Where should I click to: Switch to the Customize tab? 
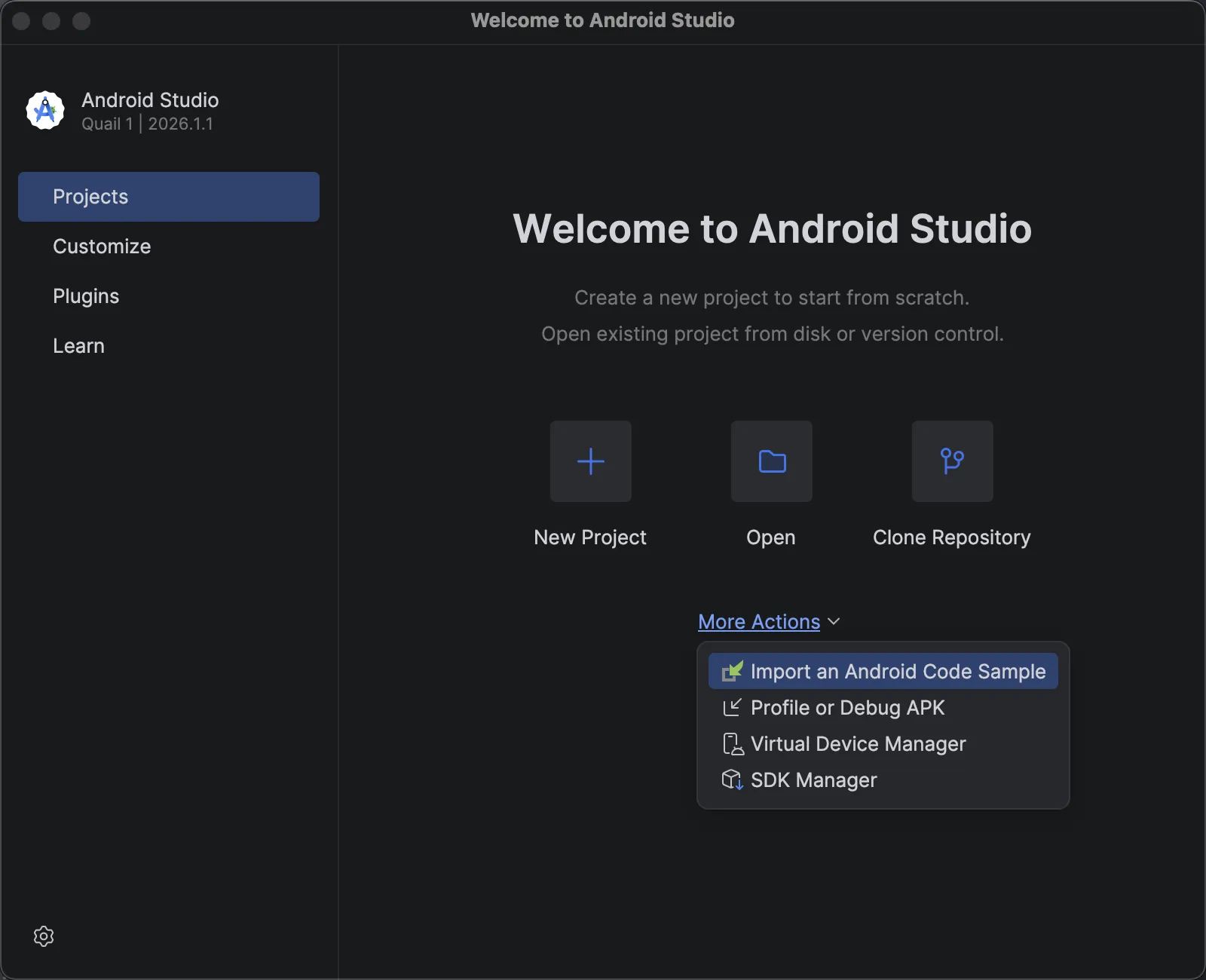click(169, 247)
